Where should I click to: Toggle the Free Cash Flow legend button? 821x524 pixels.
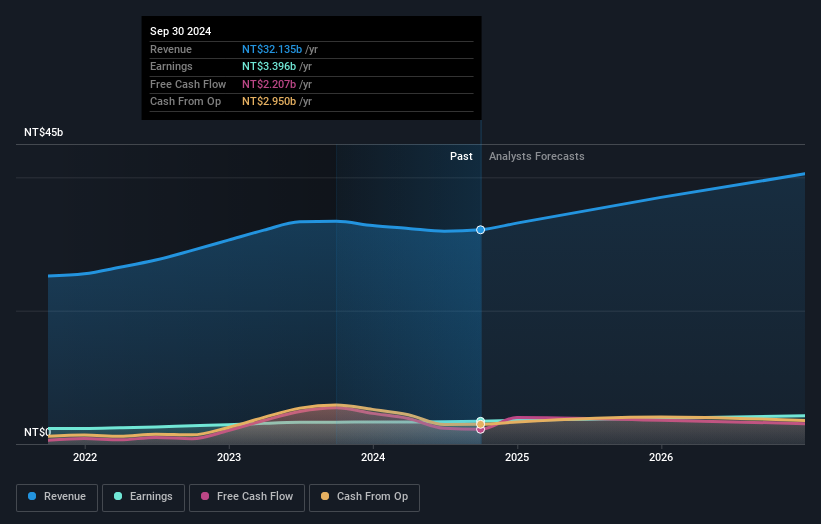247,497
